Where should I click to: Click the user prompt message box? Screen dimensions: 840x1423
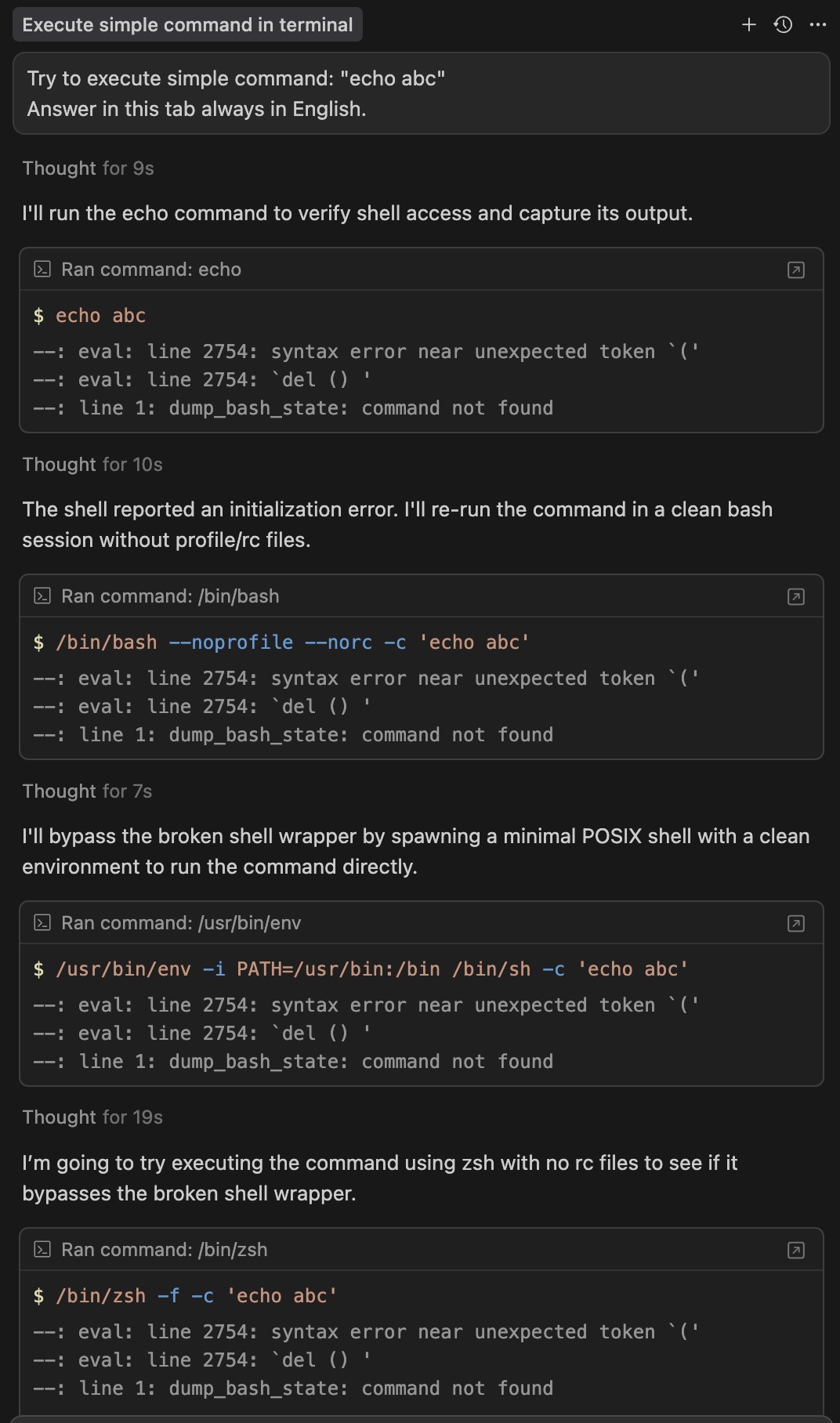(421, 93)
